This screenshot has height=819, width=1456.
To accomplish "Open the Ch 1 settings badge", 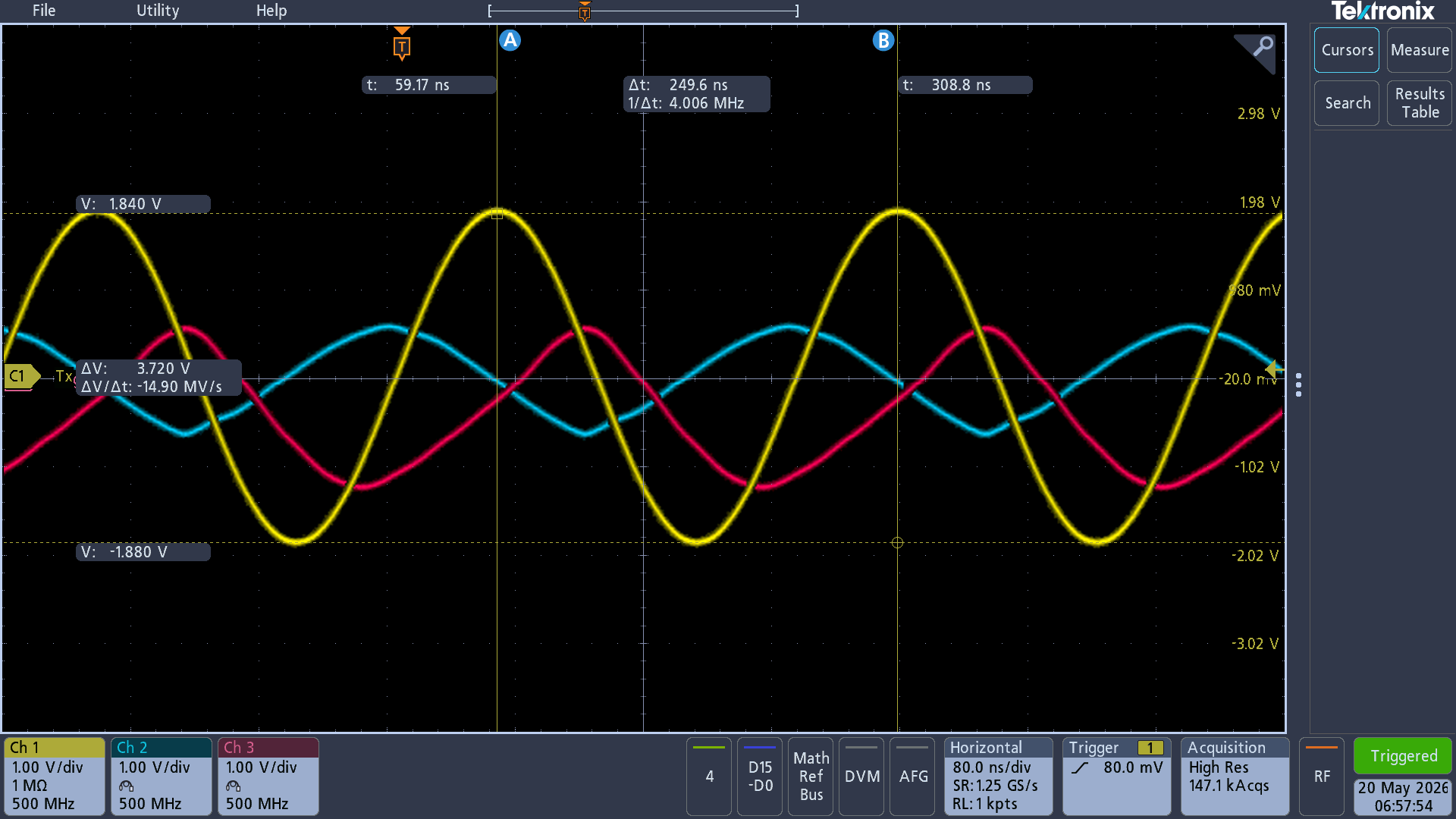I will tap(55, 777).
